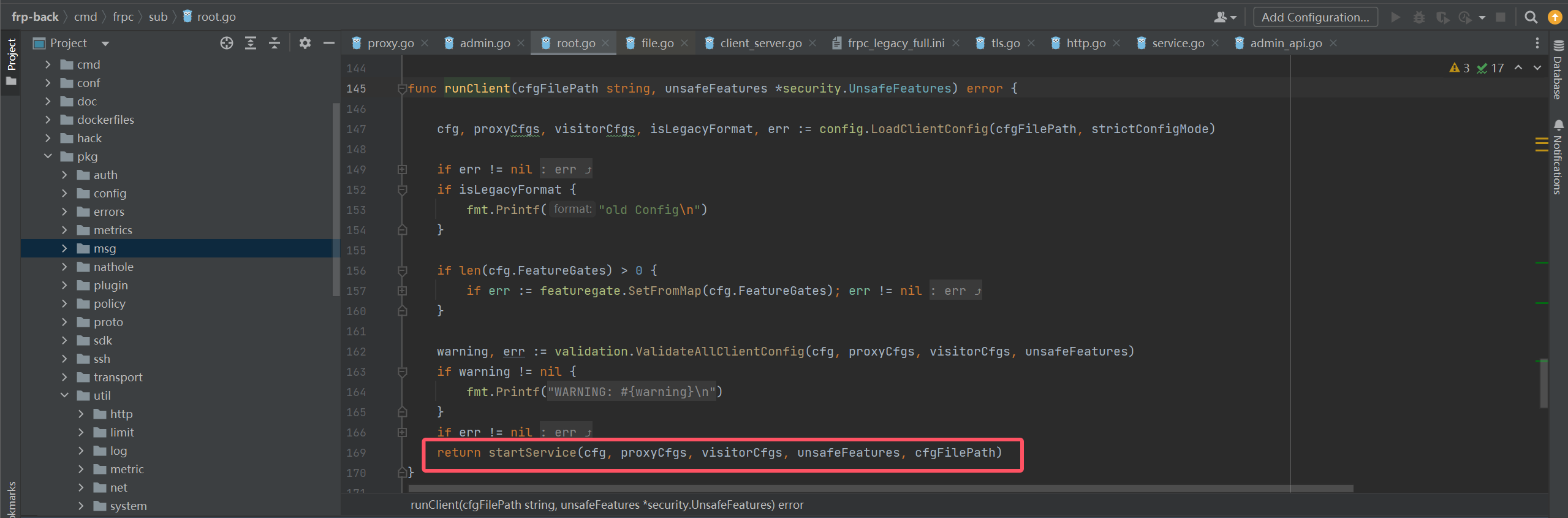1568x518 pixels.
Task: Select the dockerfiles folder
Action: (105, 120)
